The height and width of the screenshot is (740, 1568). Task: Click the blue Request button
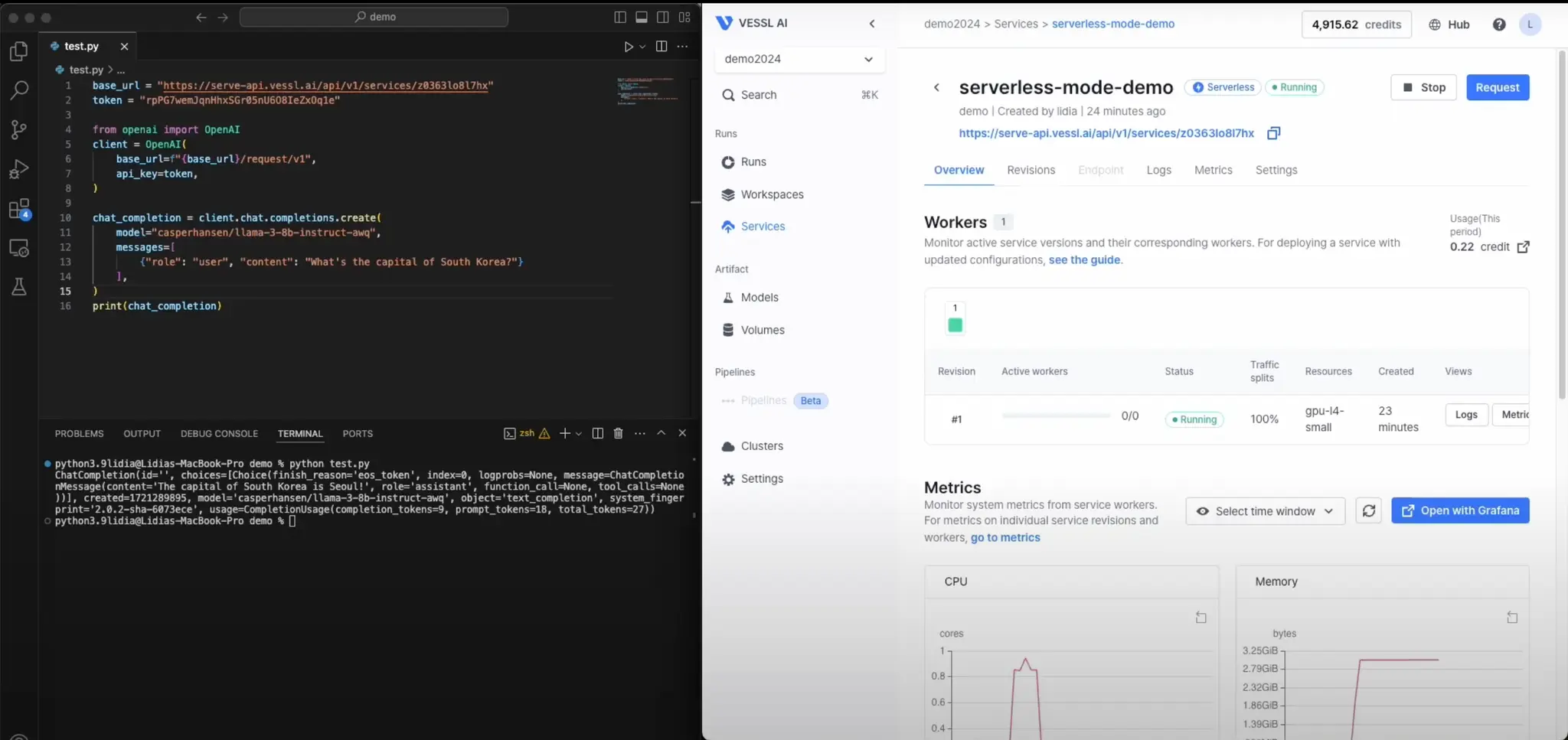coord(1498,87)
